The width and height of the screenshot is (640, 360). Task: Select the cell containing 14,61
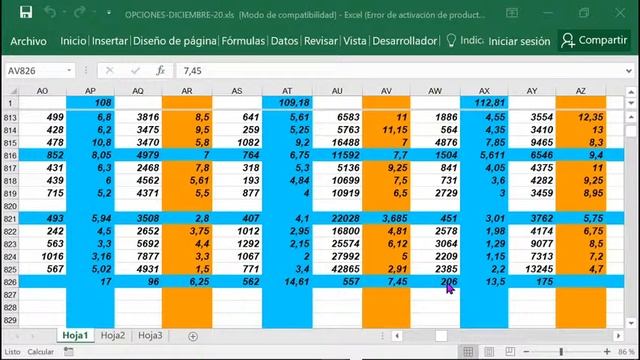click(x=287, y=282)
